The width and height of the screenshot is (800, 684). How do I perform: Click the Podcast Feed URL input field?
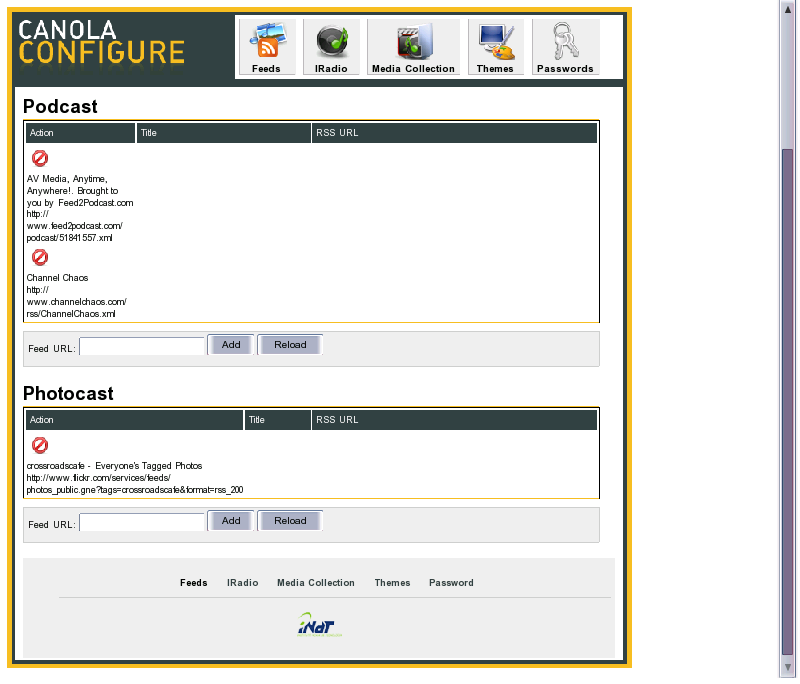142,346
